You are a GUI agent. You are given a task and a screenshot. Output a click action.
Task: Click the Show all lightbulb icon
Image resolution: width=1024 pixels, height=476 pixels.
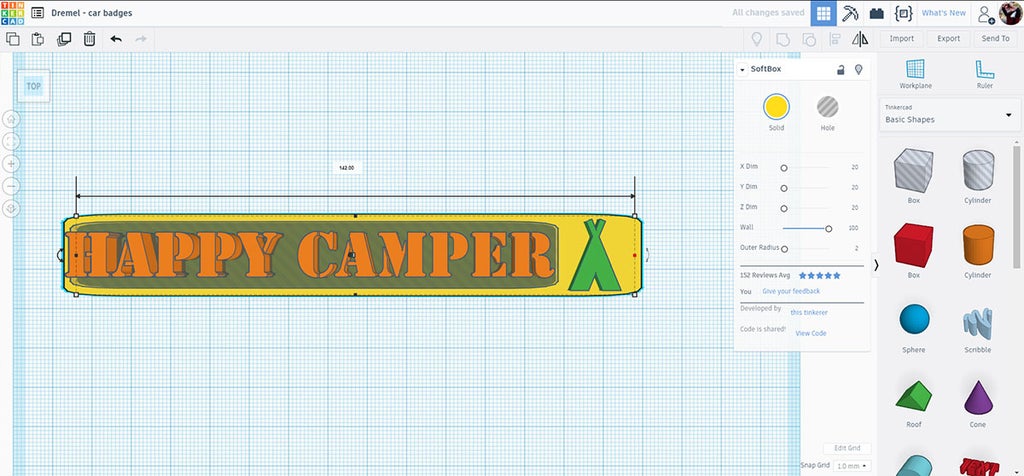(x=757, y=39)
